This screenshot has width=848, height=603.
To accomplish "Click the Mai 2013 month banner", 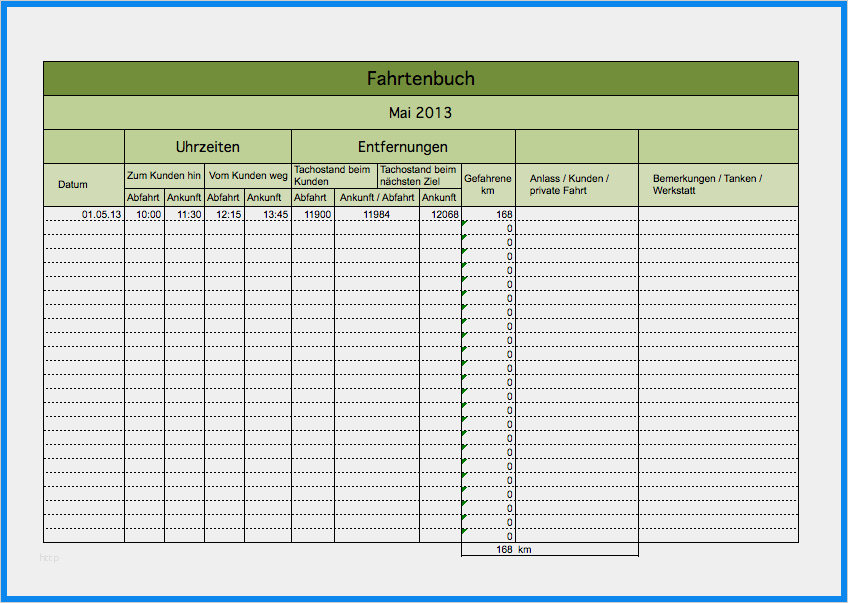I will click(x=420, y=113).
